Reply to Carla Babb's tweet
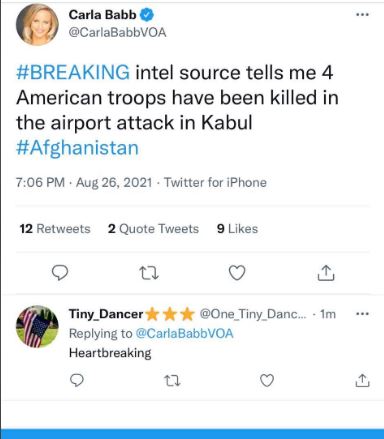The width and height of the screenshot is (384, 439). (60, 273)
